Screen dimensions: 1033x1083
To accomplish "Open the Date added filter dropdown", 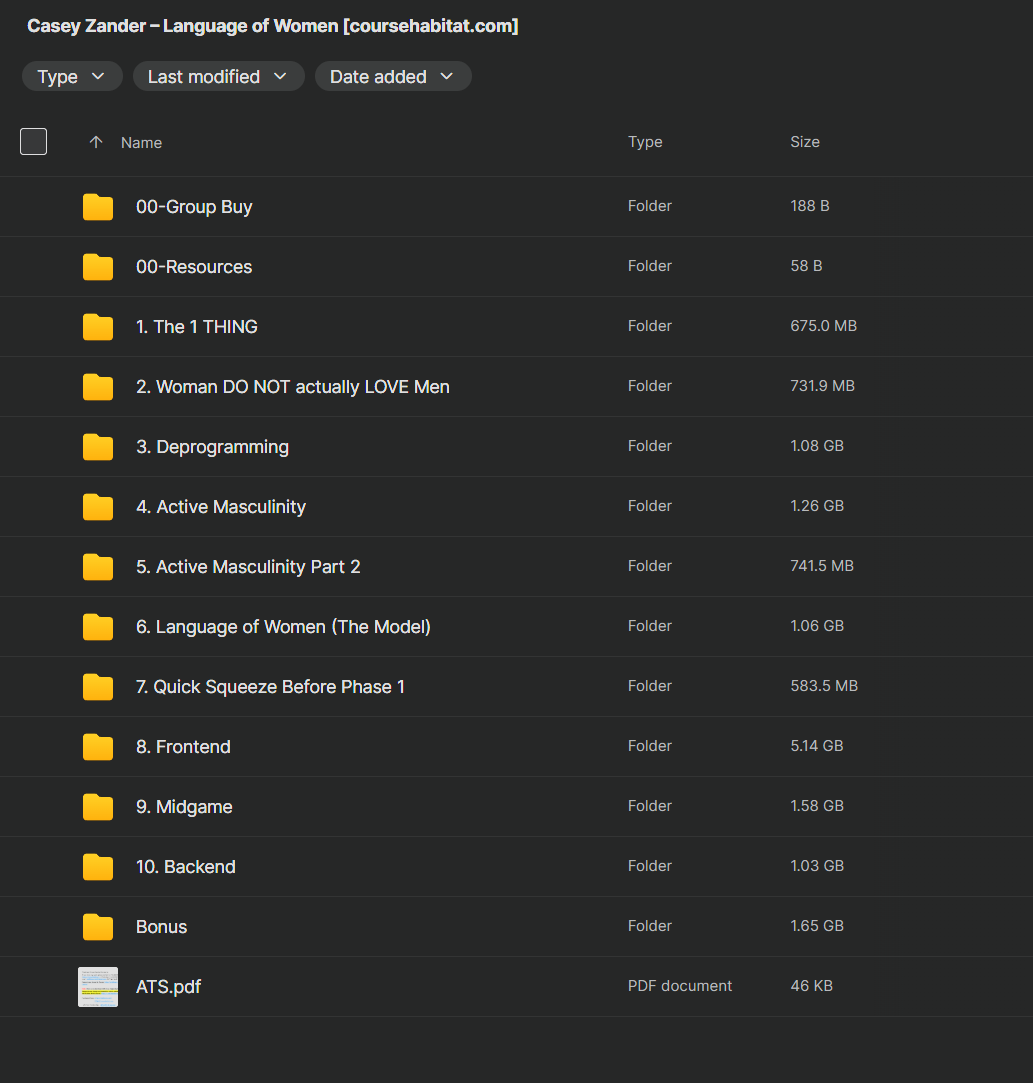I will [x=392, y=77].
